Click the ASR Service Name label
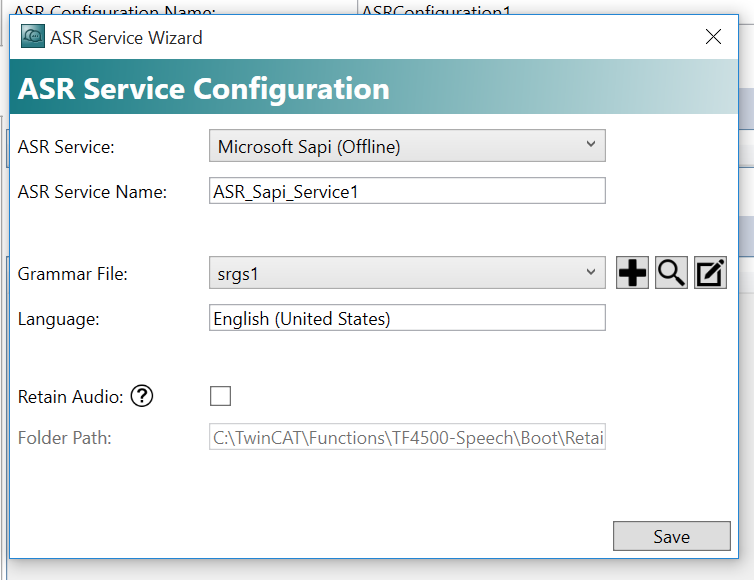 point(92,192)
